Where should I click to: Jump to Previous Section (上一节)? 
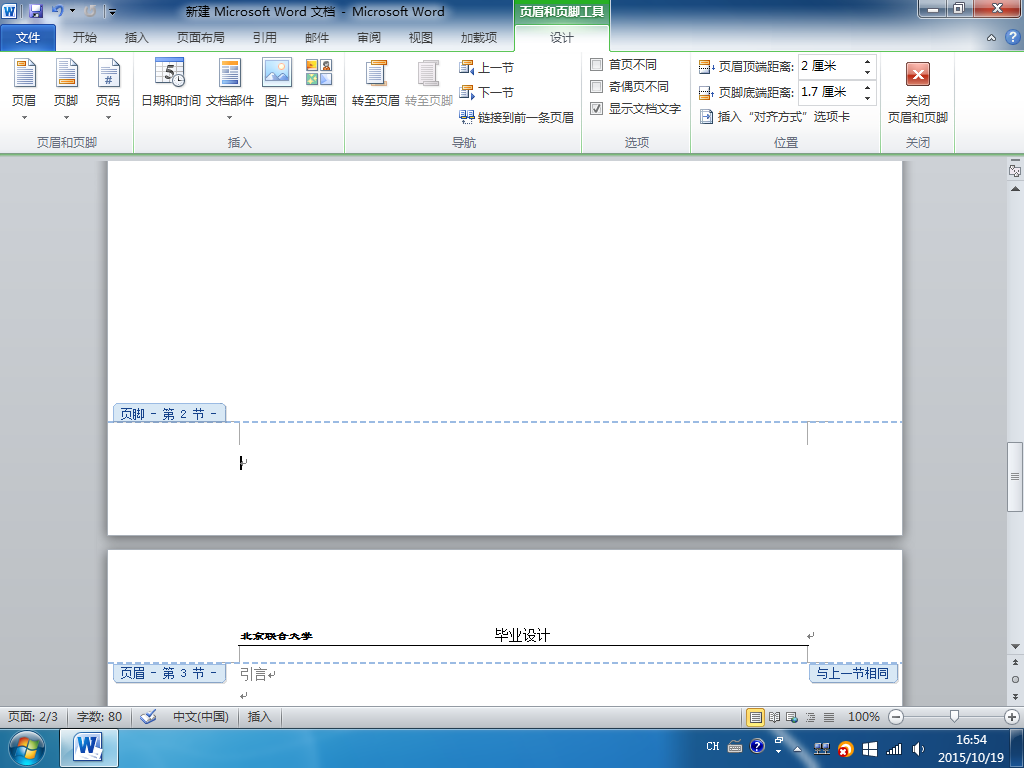(487, 67)
